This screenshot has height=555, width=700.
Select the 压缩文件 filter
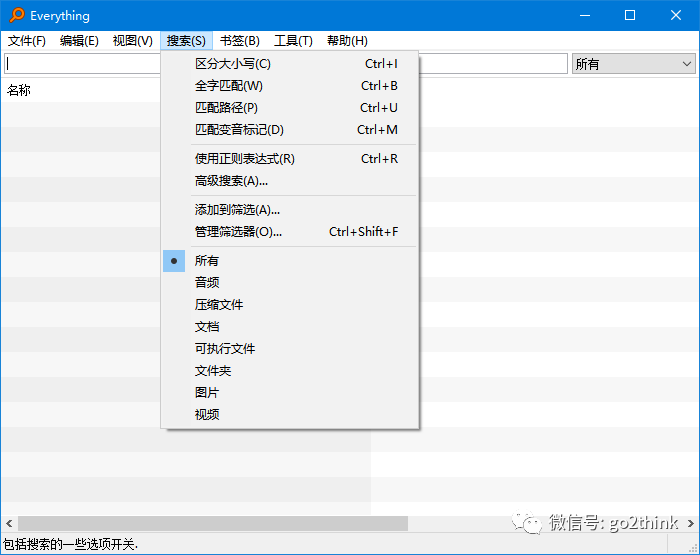(290, 305)
